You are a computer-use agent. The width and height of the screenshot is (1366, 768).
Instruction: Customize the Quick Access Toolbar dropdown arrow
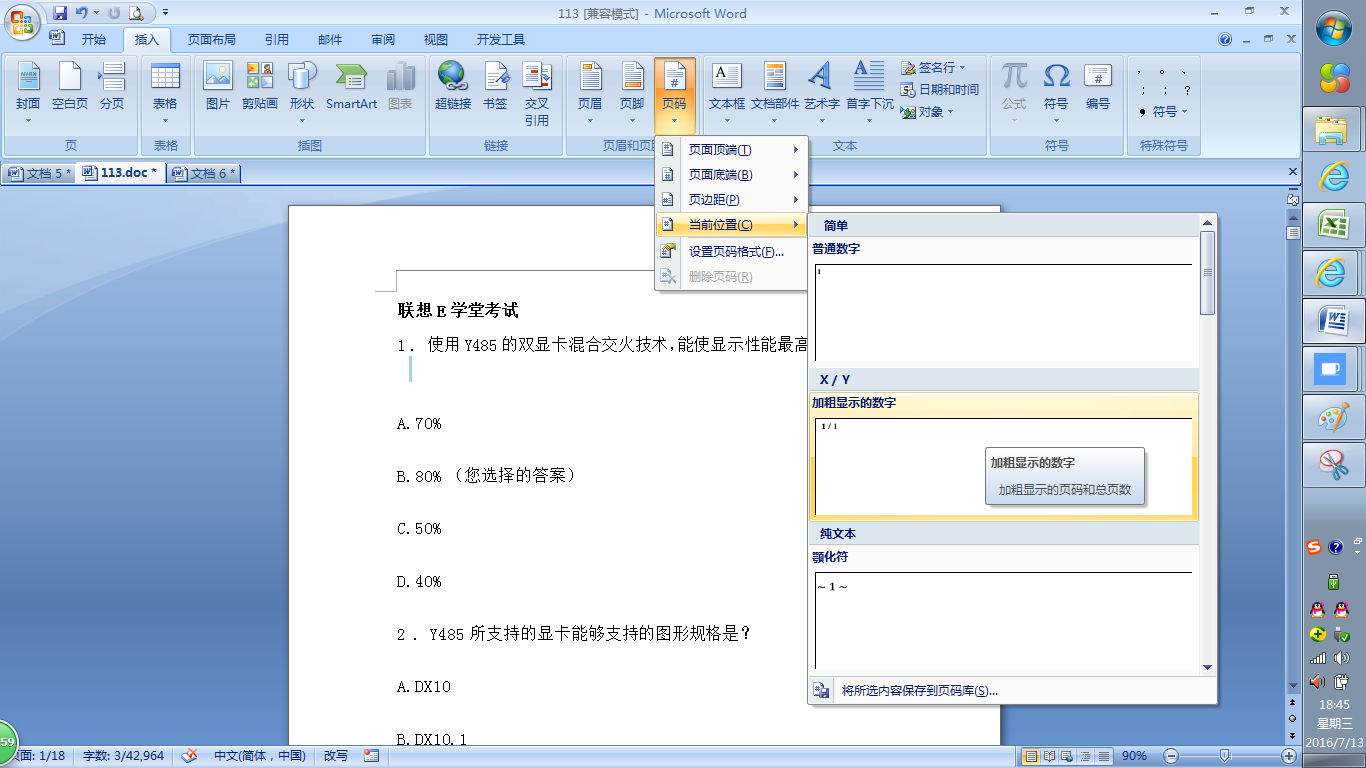165,13
